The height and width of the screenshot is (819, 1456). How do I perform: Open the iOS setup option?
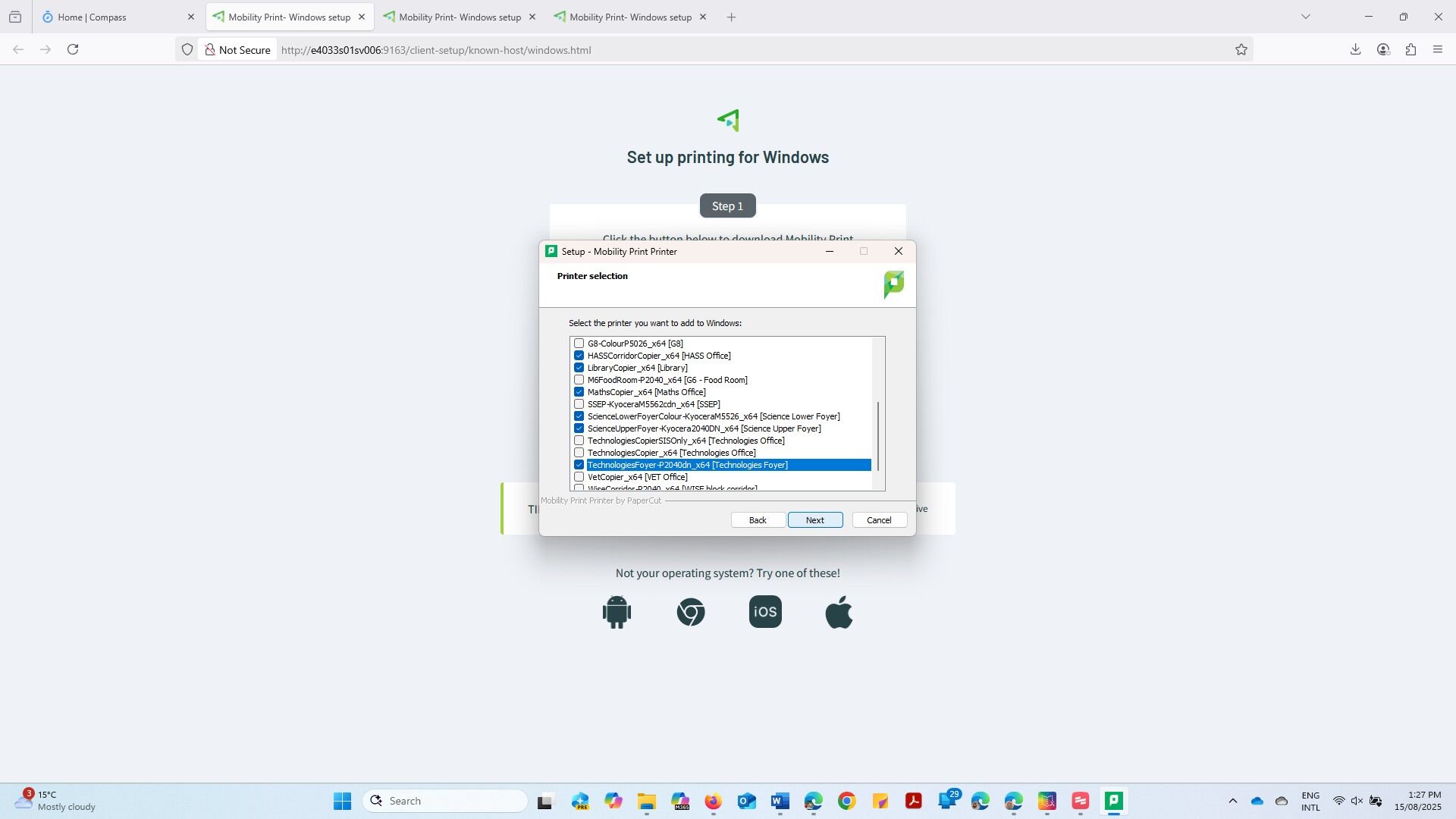(x=765, y=612)
